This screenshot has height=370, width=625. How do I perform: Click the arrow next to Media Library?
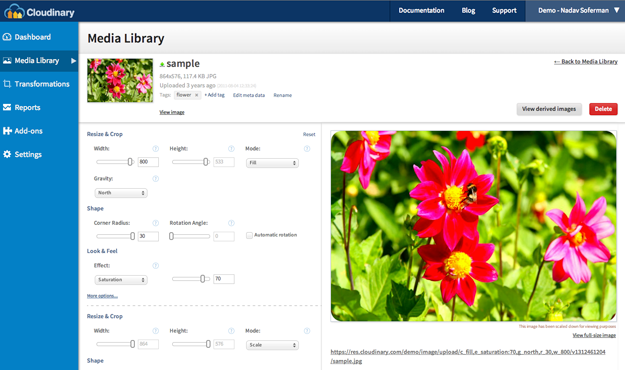(x=73, y=61)
